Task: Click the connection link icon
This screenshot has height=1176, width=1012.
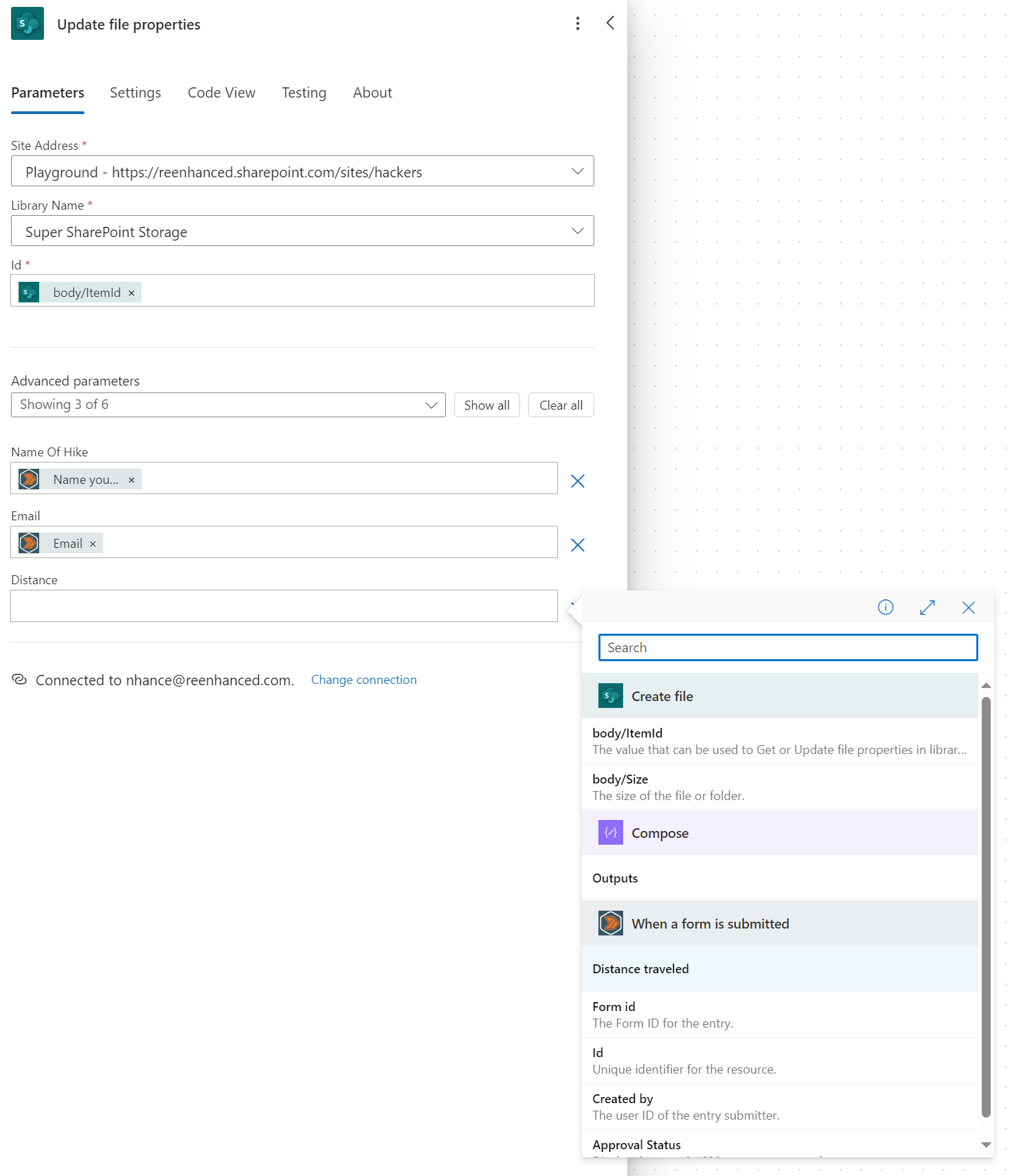Action: point(19,680)
